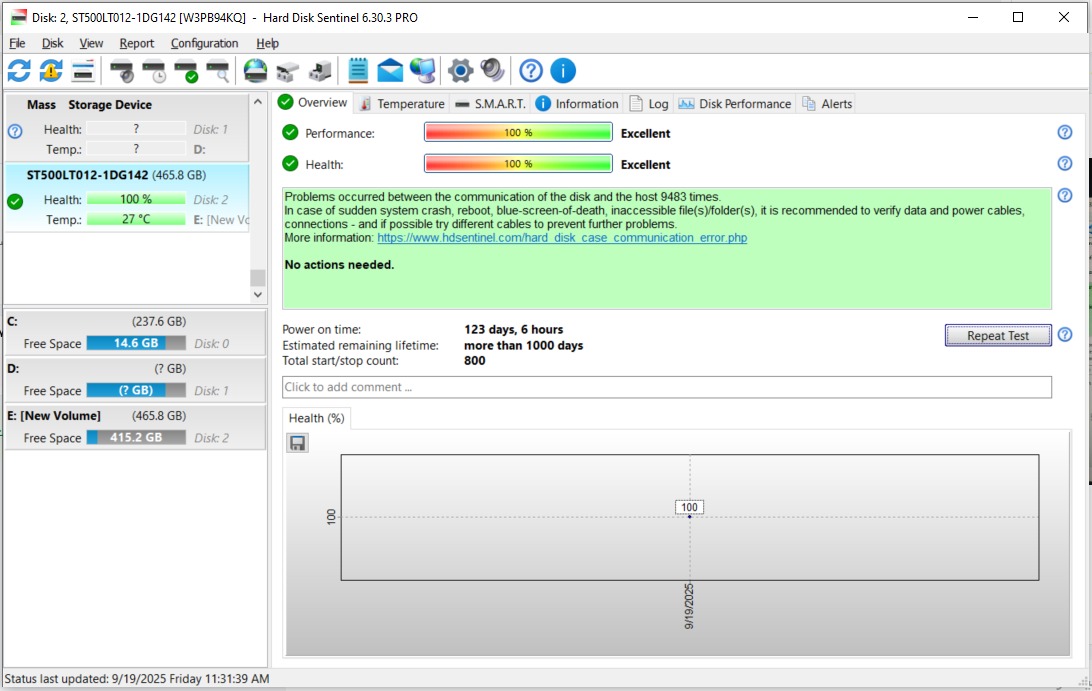Click the disk with green checkmark icon
Screen dimensions: 1092x691
click(x=186, y=71)
